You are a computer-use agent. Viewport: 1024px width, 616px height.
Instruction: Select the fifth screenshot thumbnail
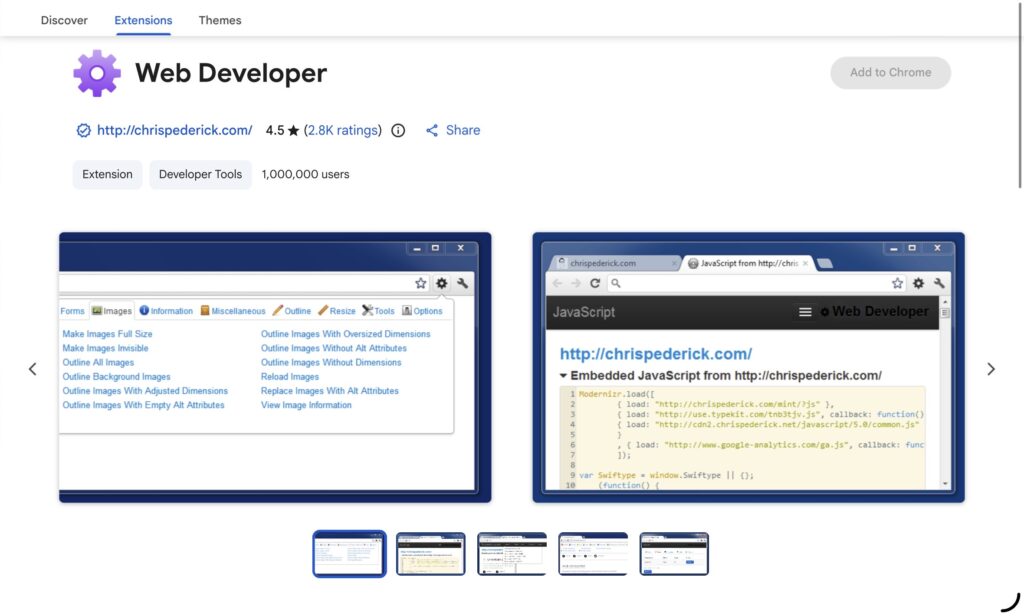674,554
